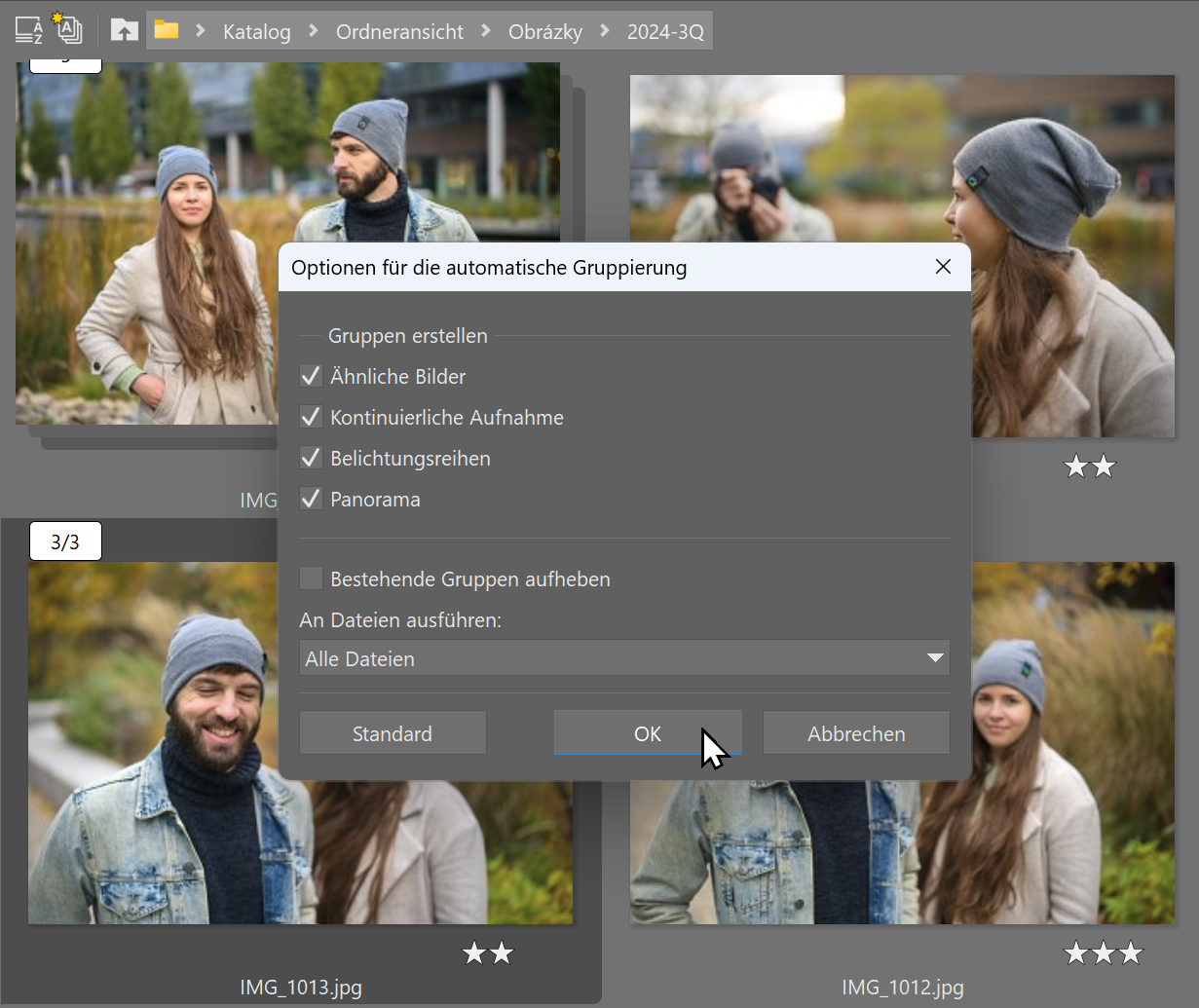
Task: Open the automatic grouping tool icon
Action: (66, 30)
